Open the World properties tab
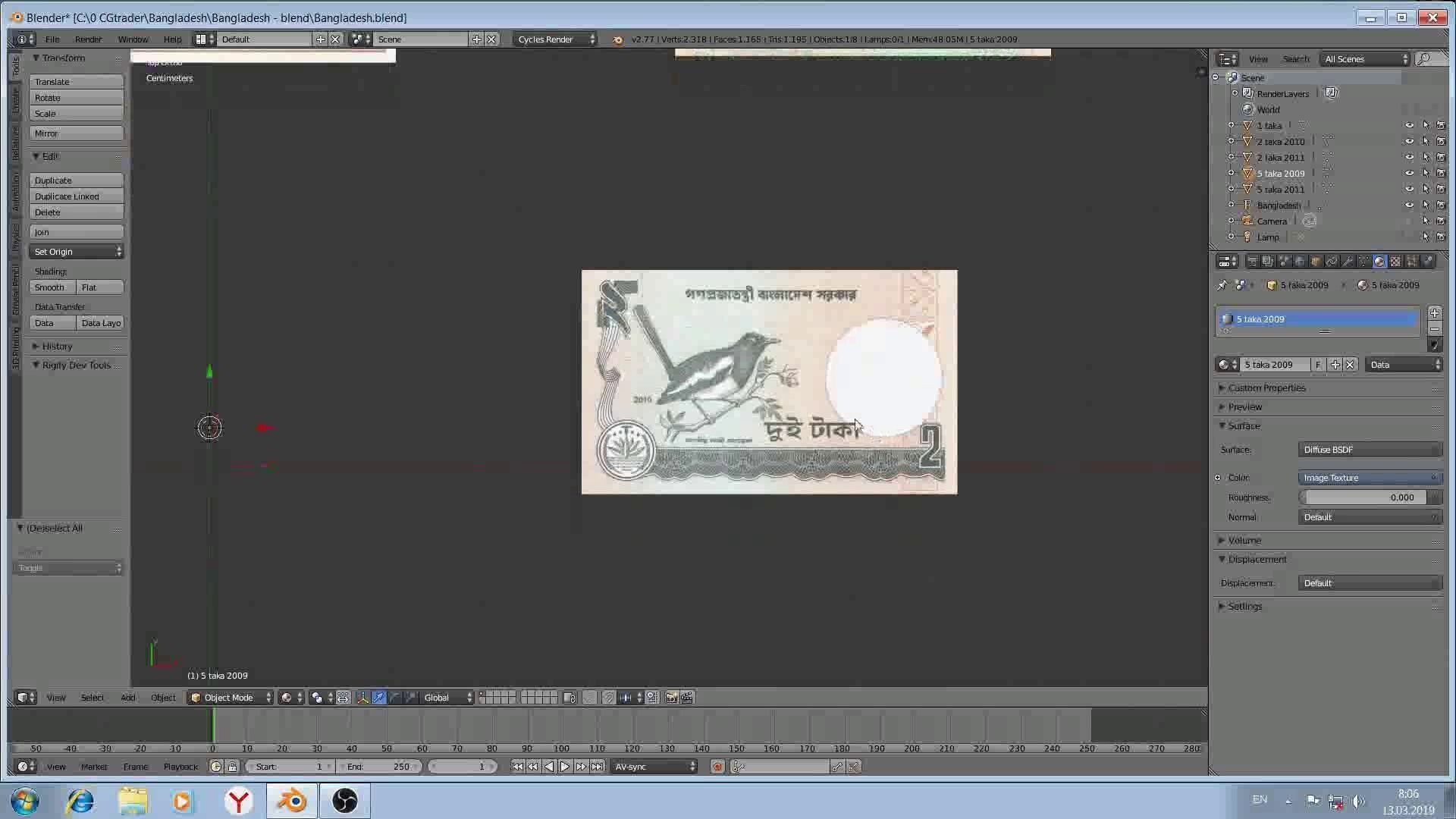The height and width of the screenshot is (819, 1456). click(1300, 261)
